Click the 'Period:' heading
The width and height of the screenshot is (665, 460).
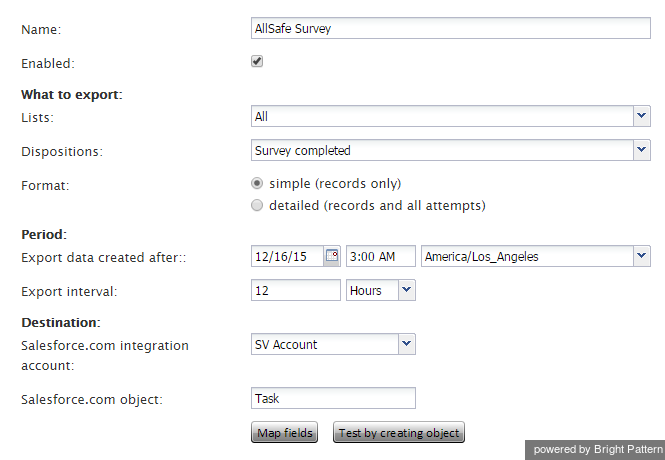pos(44,234)
